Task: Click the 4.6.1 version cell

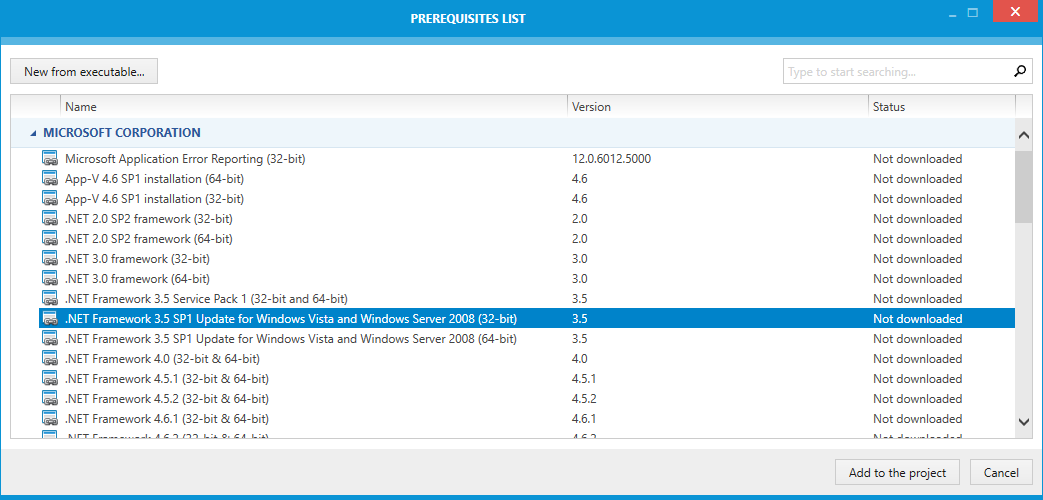Action: (584, 418)
